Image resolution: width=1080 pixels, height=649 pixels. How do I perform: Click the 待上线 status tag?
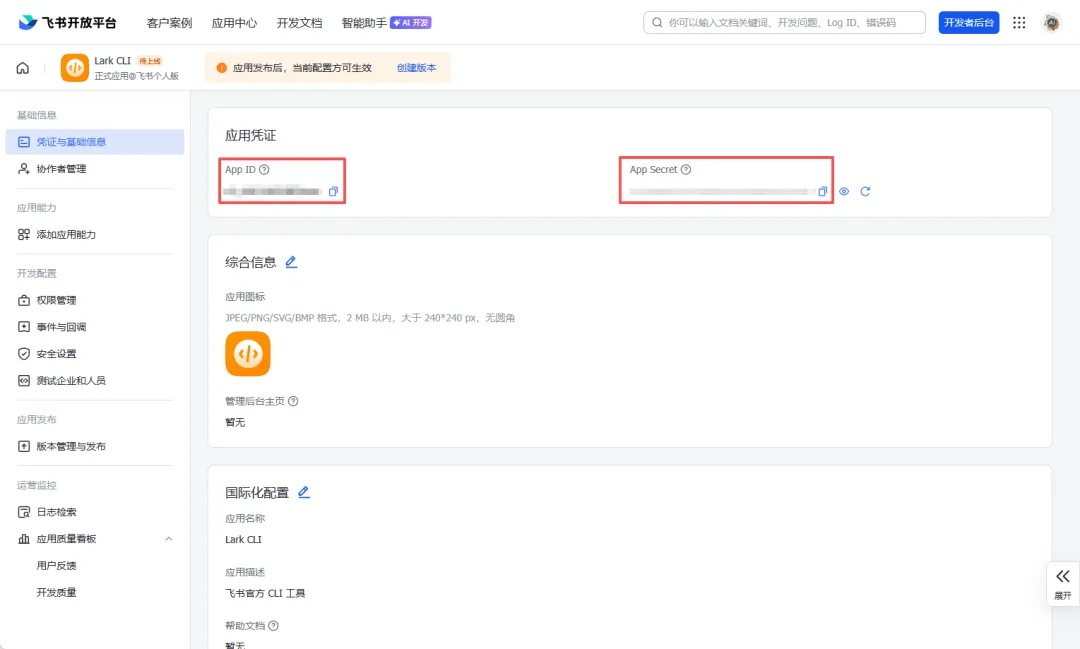(149, 61)
